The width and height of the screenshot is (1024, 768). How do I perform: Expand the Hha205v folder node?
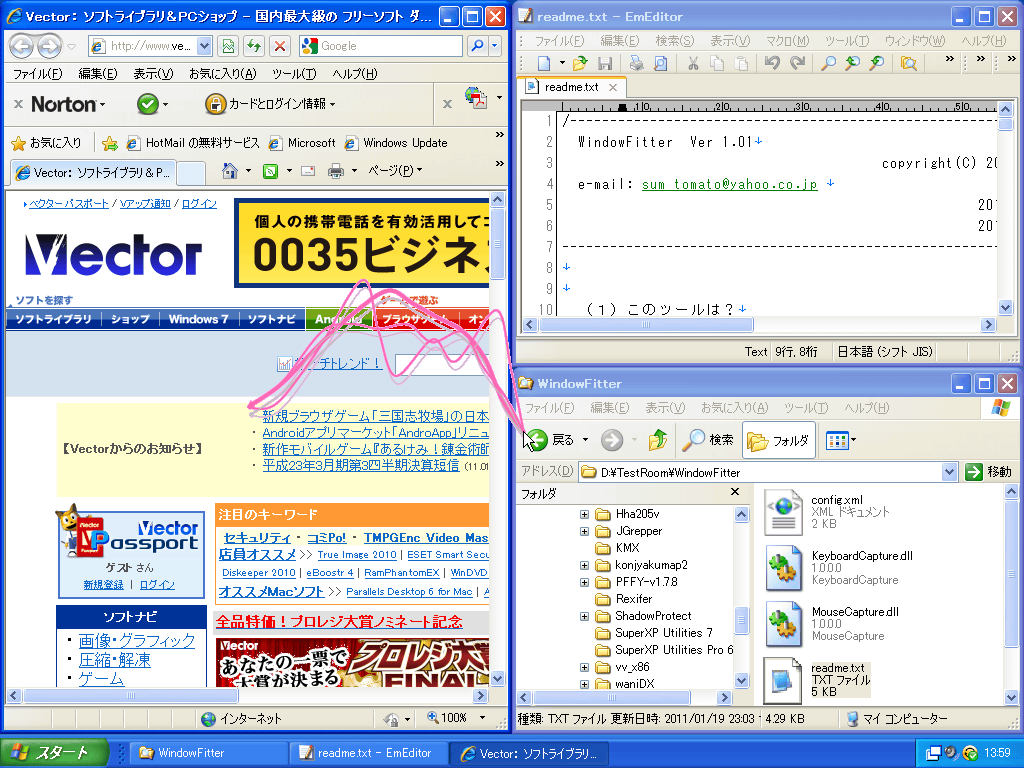(584, 514)
